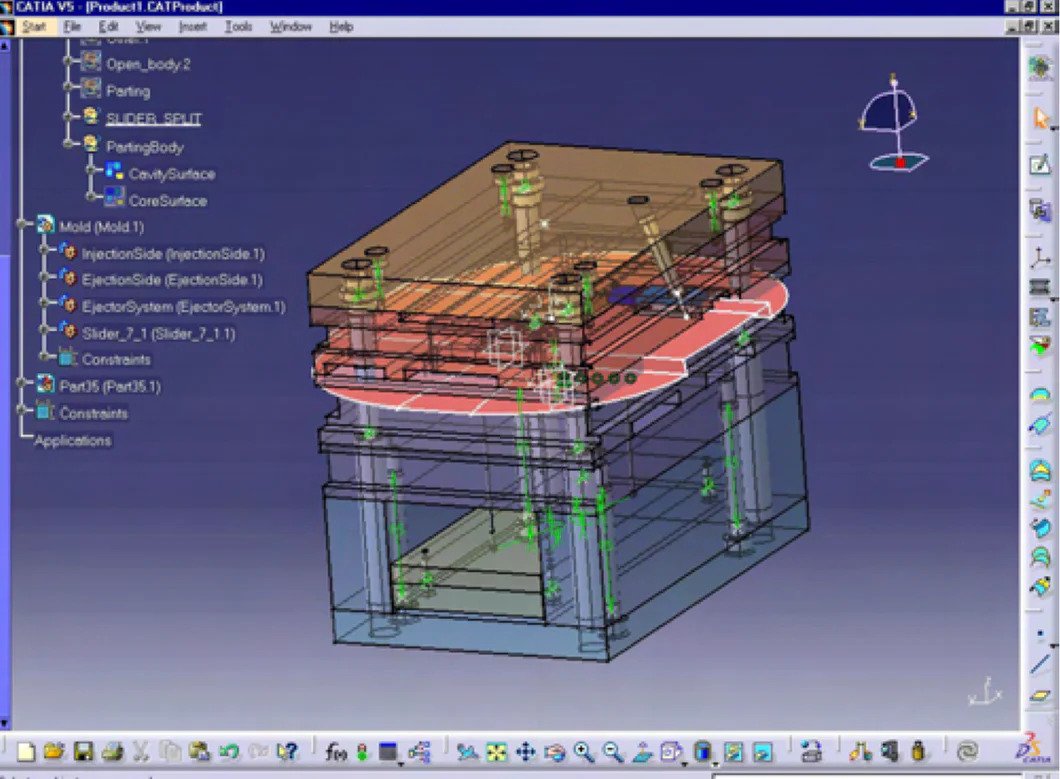Expand the SLIDER_SPLIT tree node

point(68,116)
